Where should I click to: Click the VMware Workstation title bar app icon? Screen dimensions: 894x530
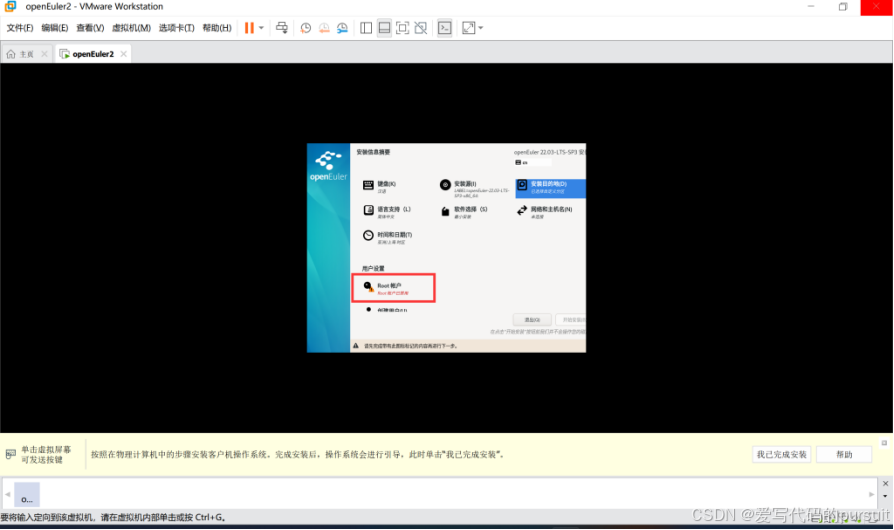point(10,7)
